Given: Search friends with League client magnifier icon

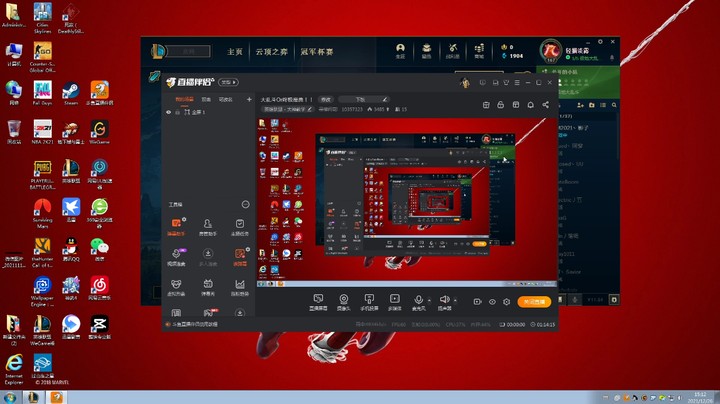Looking at the screenshot, I should tap(614, 105).
